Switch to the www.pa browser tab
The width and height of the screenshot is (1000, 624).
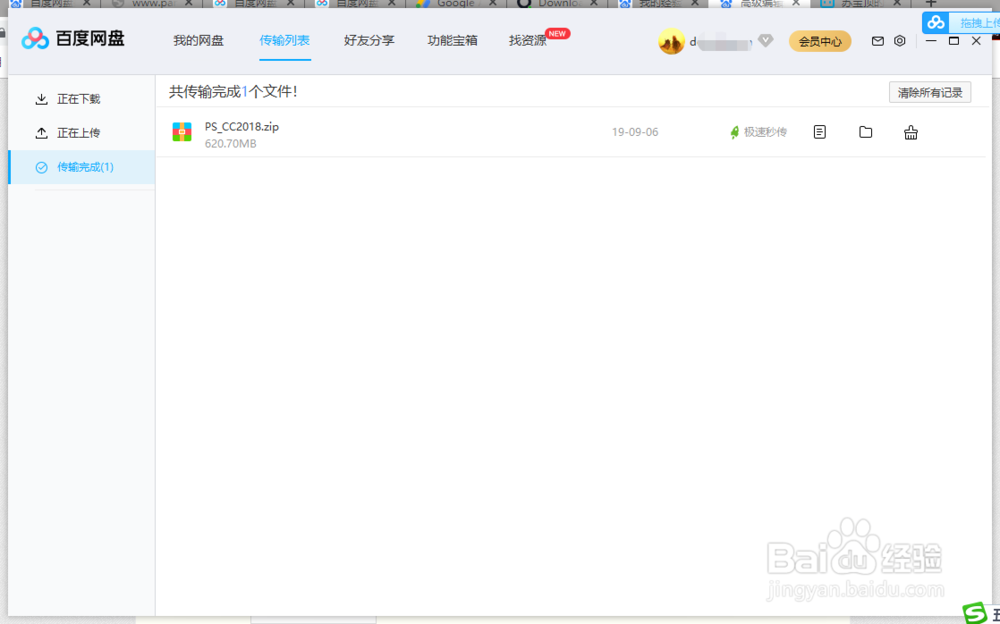pos(153,3)
